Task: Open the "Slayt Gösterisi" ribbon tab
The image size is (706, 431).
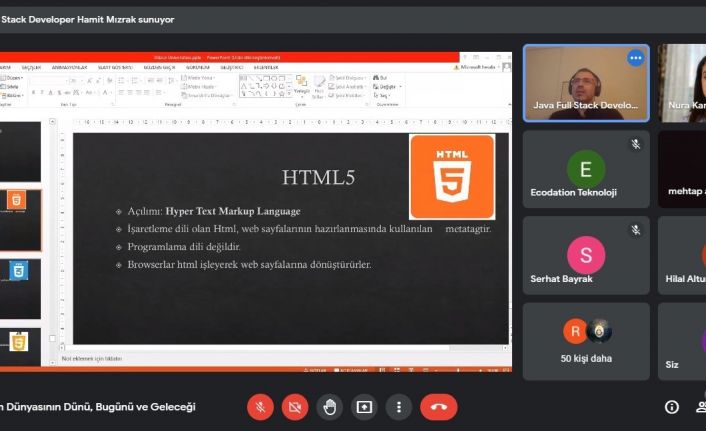Action: pyautogui.click(x=116, y=67)
